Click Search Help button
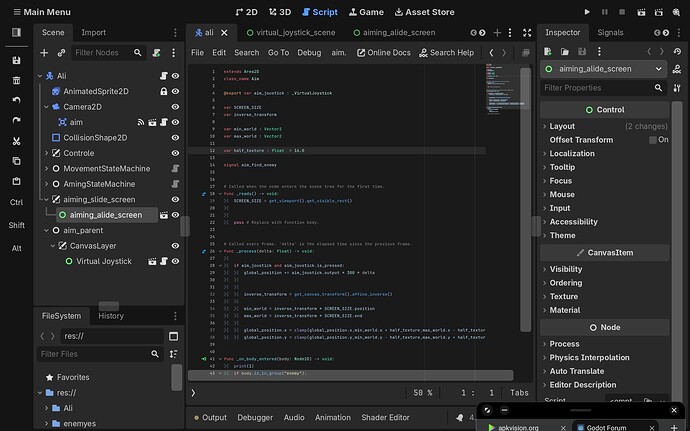This screenshot has width=690, height=431. [446, 53]
